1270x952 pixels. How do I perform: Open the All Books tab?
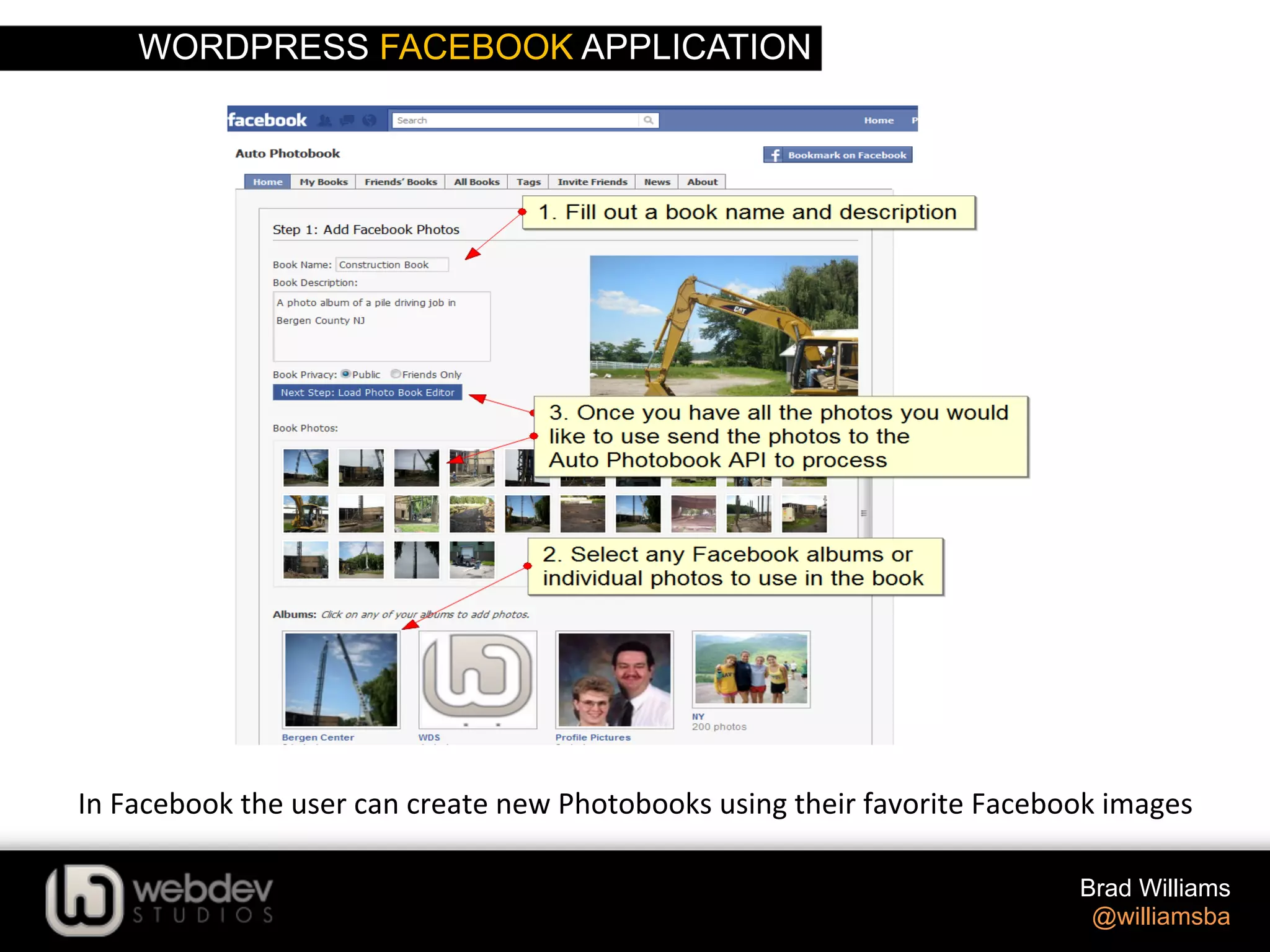coord(477,182)
